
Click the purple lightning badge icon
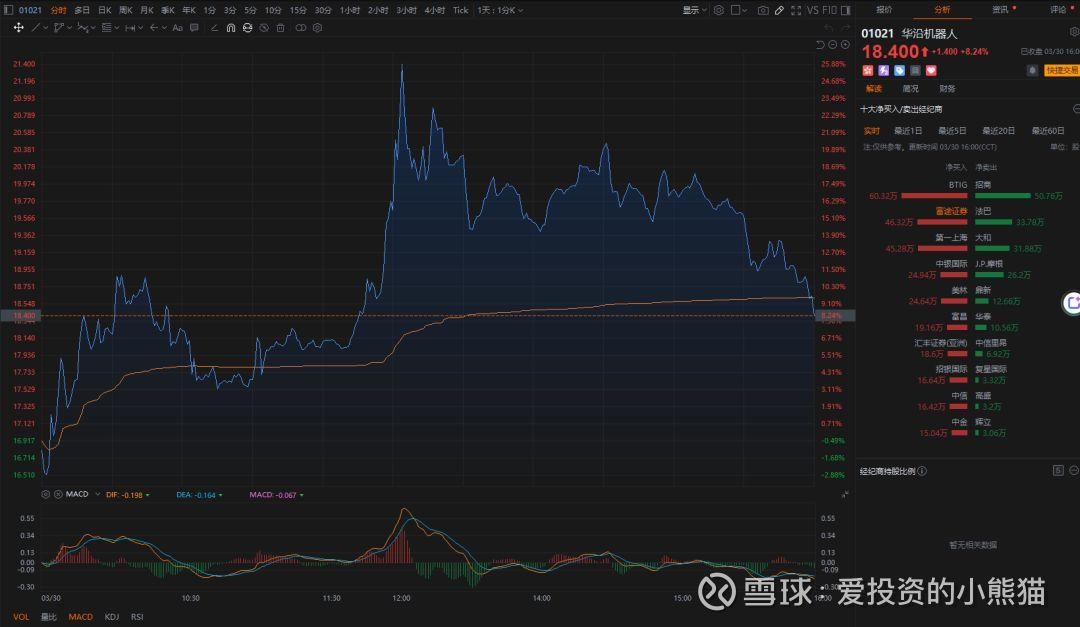(884, 70)
